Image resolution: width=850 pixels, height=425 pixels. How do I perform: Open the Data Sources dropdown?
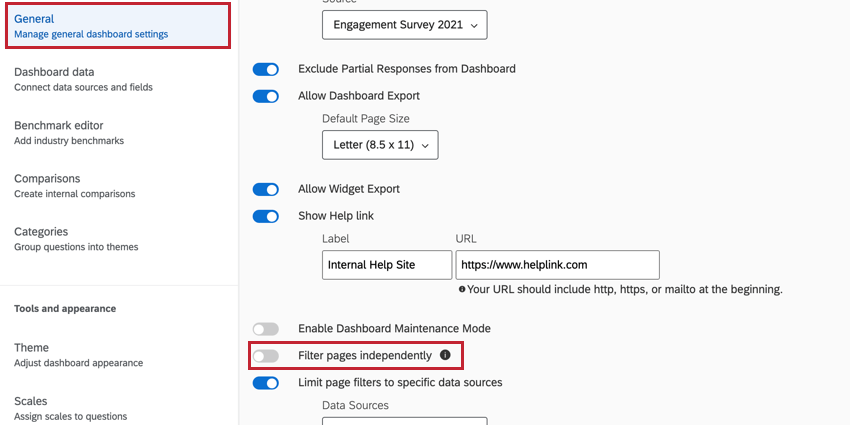(404, 420)
